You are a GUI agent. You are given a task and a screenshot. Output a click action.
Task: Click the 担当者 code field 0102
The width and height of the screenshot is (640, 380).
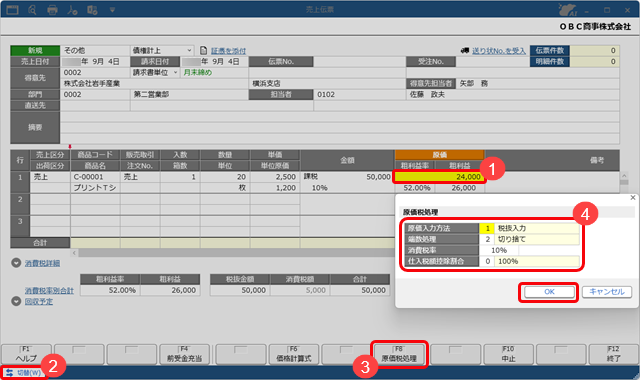(360, 95)
